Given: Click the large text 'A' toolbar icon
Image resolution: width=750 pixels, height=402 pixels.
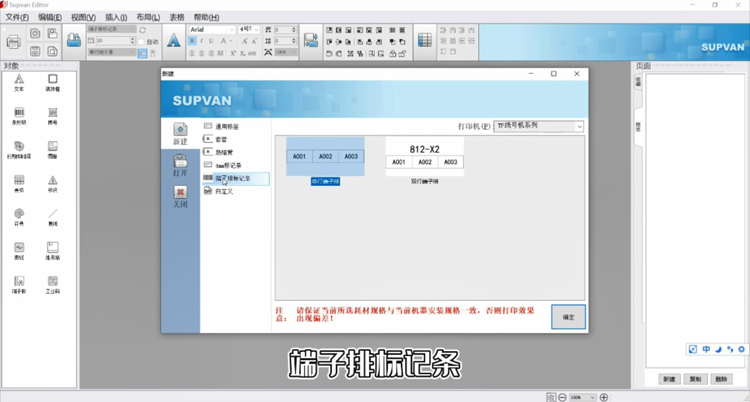Looking at the screenshot, I should (x=173, y=41).
